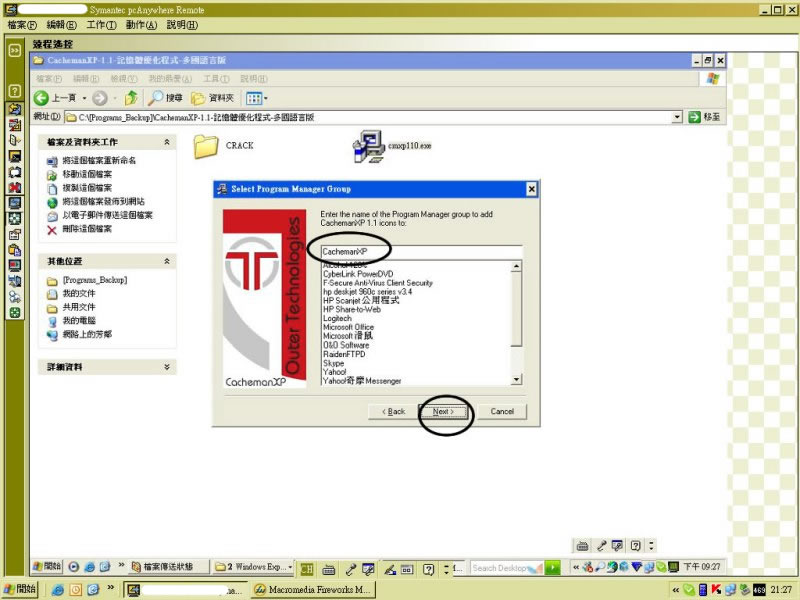
Task: Expand the pcAnywhere sidebar with the >> icon
Action: pyautogui.click(x=14, y=50)
